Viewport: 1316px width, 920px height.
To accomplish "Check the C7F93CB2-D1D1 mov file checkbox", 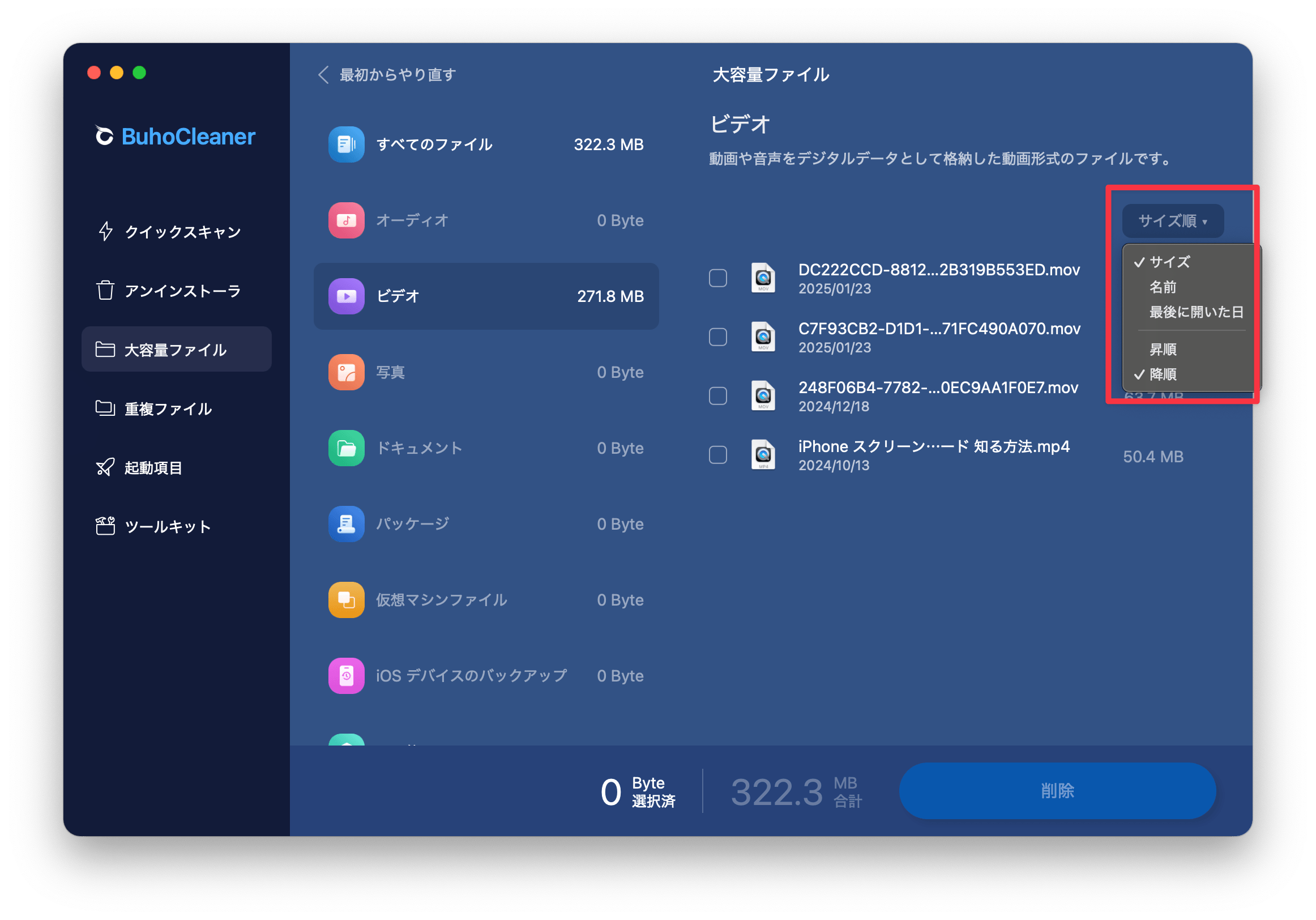I will [718, 337].
